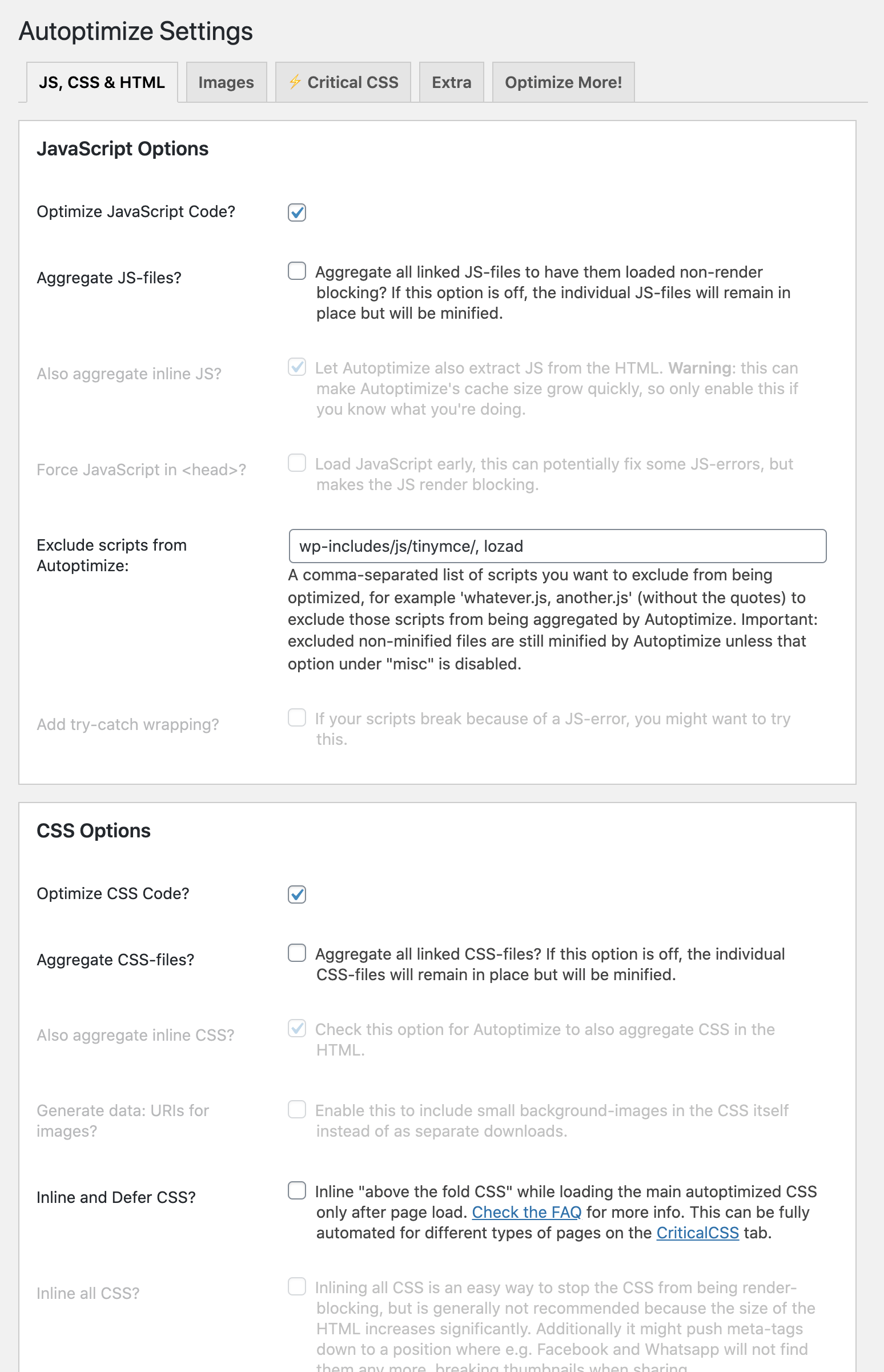Click the Critical CSS tab label
The width and height of the screenshot is (884, 1372).
(x=352, y=82)
